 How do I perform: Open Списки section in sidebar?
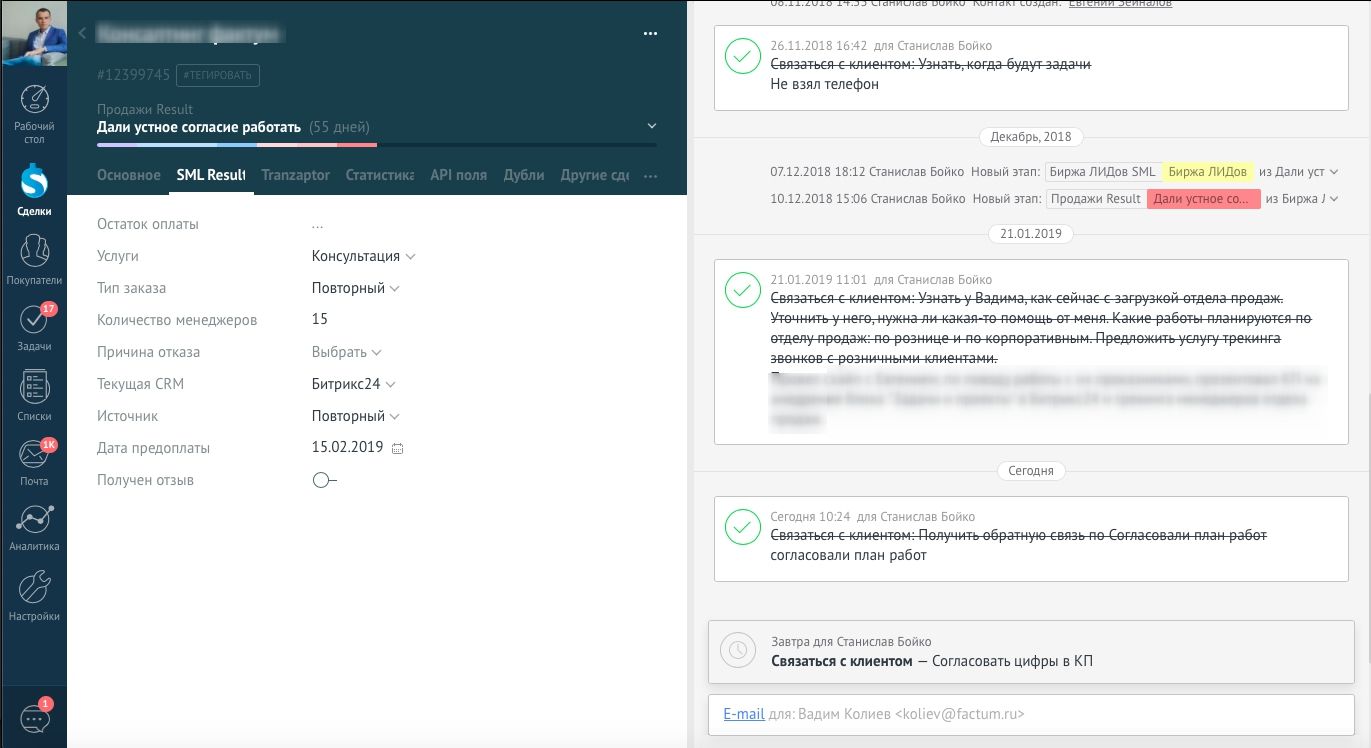34,394
